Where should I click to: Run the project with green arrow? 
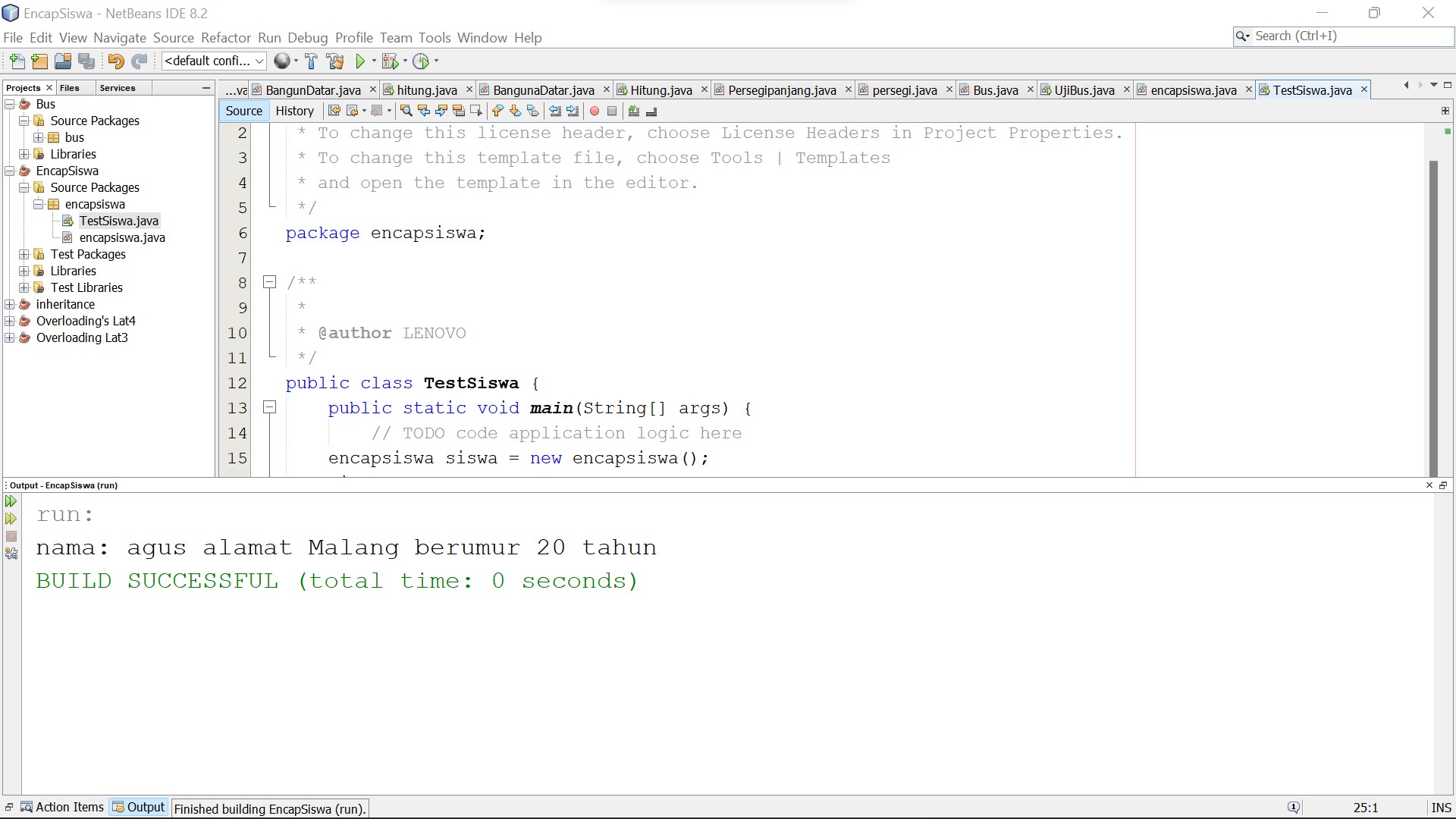[x=361, y=61]
